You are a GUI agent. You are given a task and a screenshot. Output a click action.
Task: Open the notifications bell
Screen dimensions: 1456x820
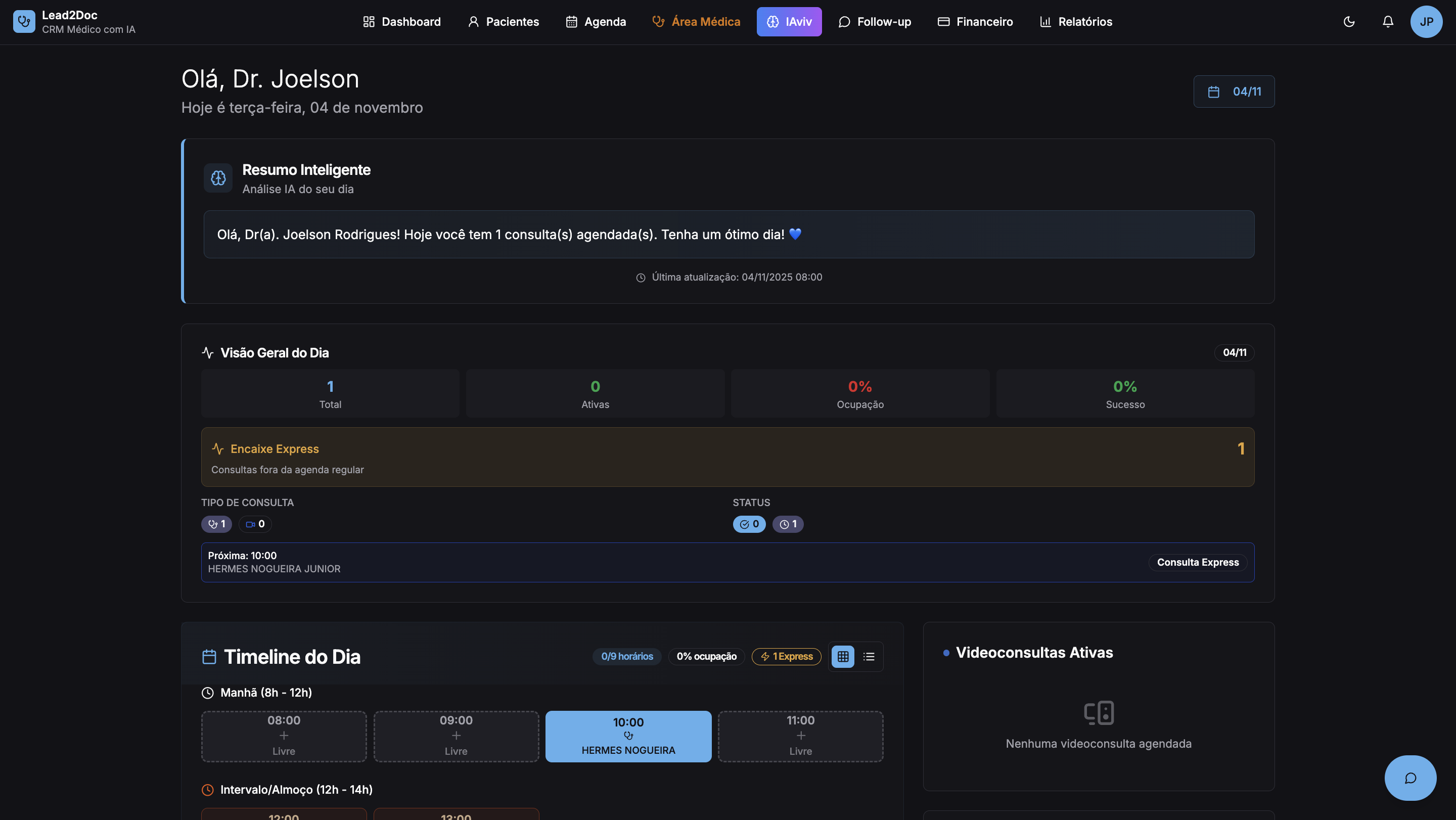(x=1388, y=21)
